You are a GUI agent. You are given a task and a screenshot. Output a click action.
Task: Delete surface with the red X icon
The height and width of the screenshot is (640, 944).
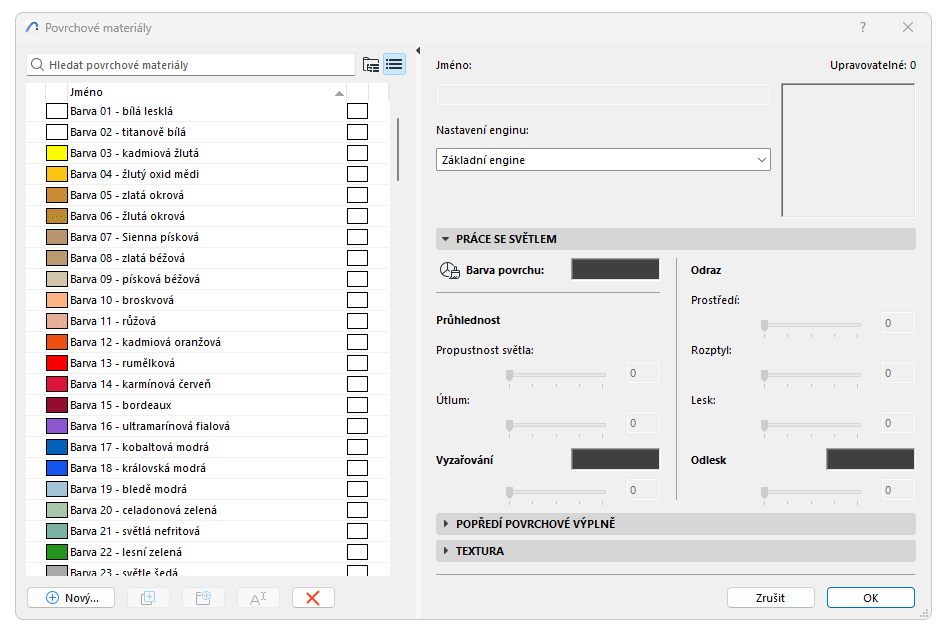click(x=315, y=597)
